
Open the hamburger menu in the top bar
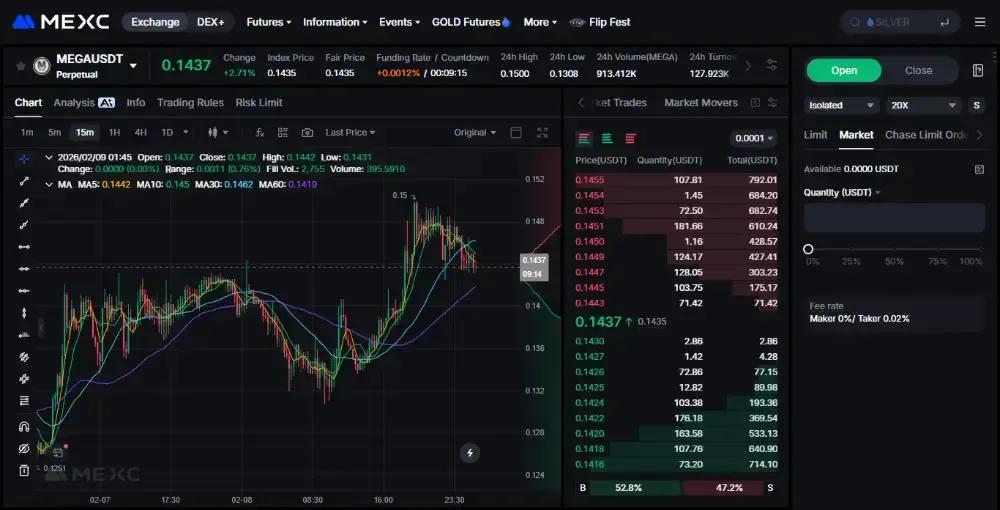980,22
